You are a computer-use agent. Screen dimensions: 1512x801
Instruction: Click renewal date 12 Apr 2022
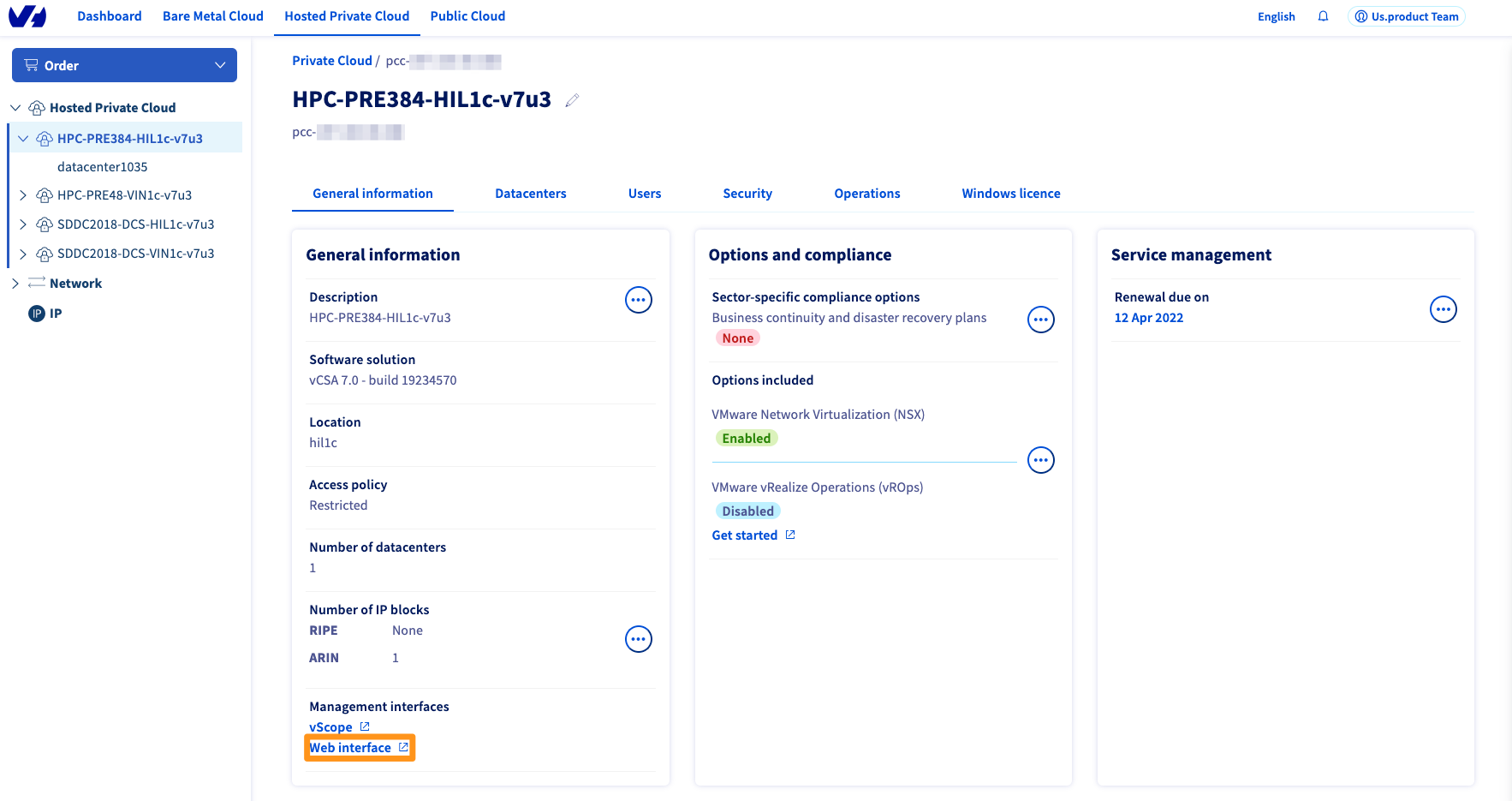click(1149, 318)
